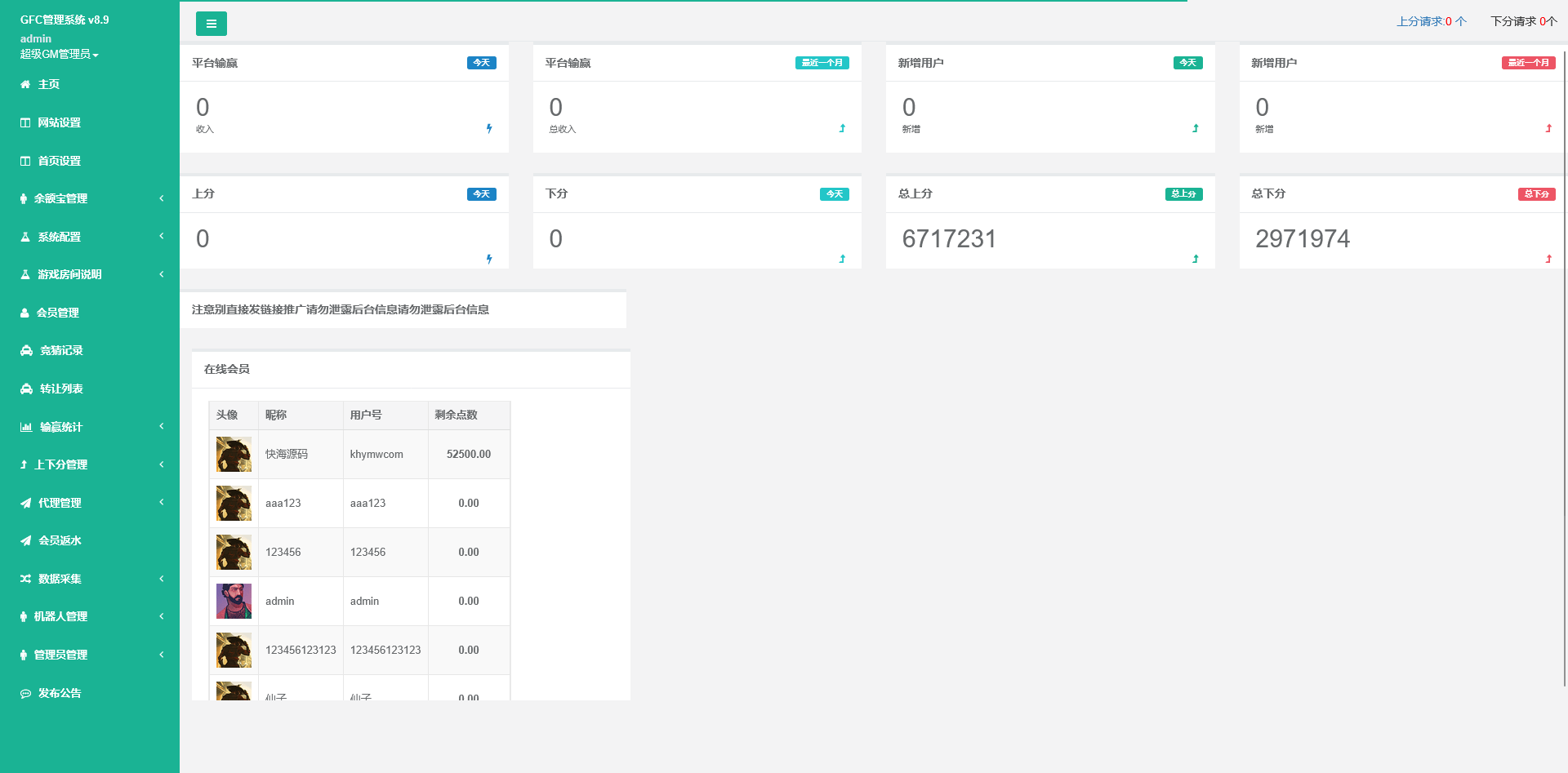Click the user icon next to 会员管理

pyautogui.click(x=24, y=313)
